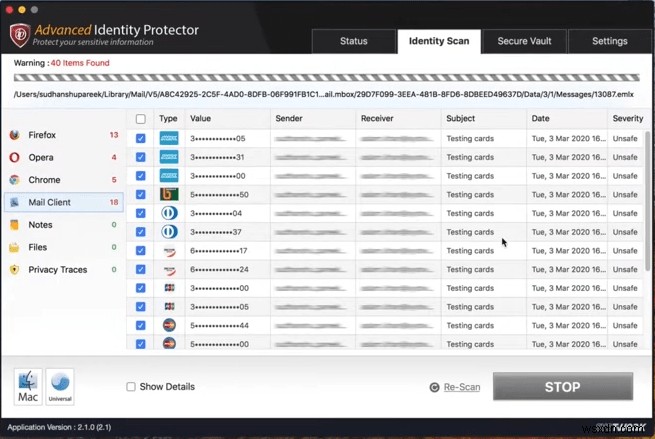Click Unsafe severity in row ending 44
Image resolution: width=655 pixels, height=439 pixels.
pyautogui.click(x=625, y=325)
